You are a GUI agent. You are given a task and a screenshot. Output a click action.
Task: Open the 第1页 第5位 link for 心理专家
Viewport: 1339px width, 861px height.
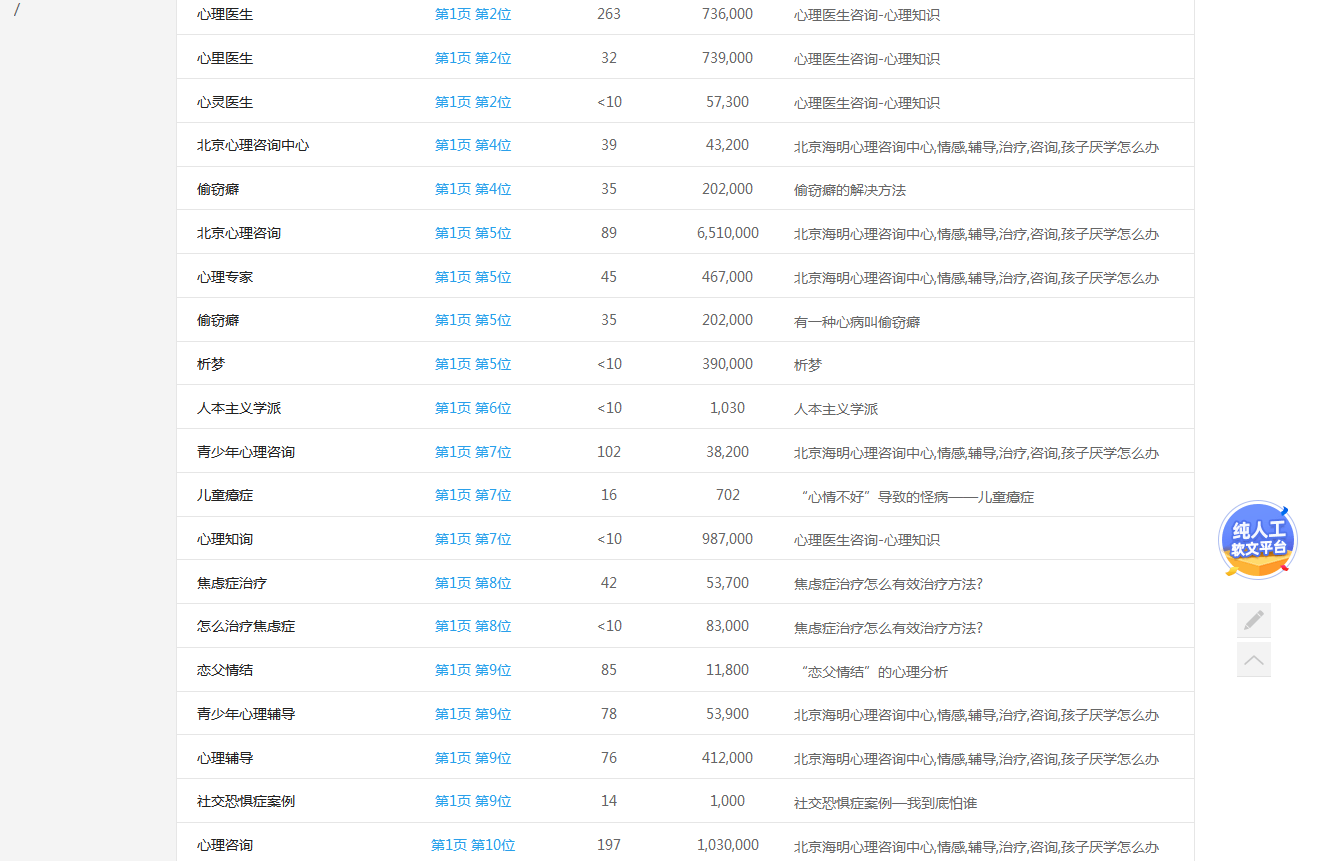pos(472,276)
